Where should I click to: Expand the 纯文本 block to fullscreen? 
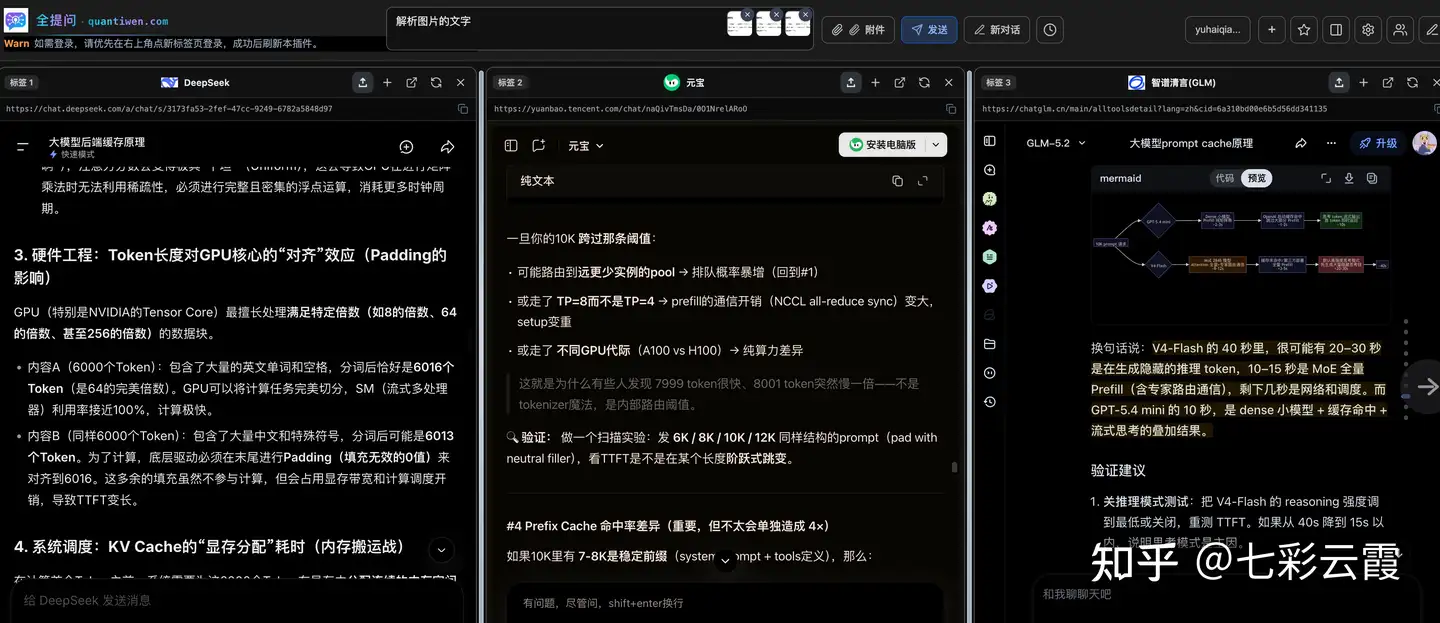922,181
